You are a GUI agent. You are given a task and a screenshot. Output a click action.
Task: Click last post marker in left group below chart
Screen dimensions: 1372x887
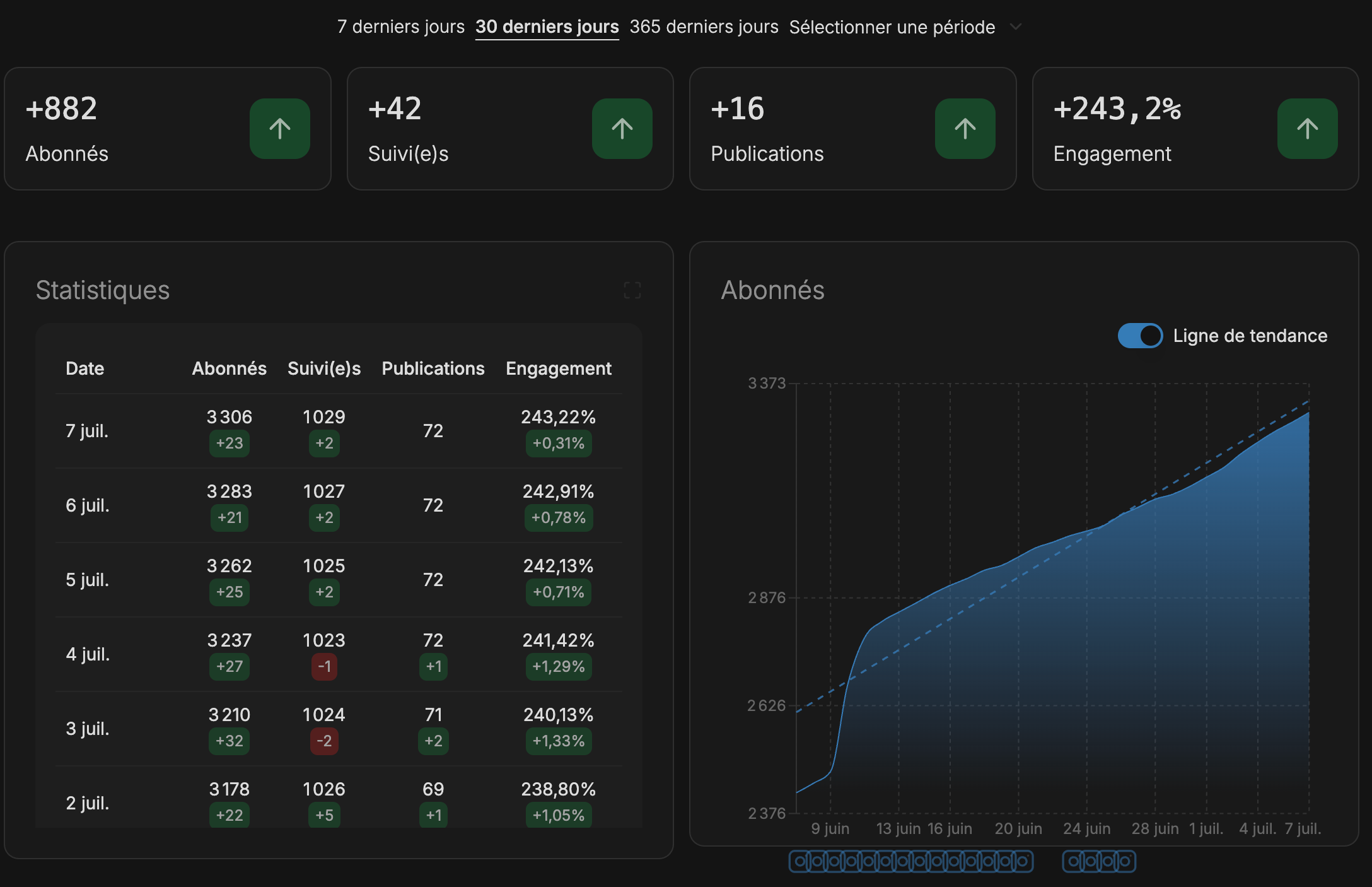coord(1022,861)
